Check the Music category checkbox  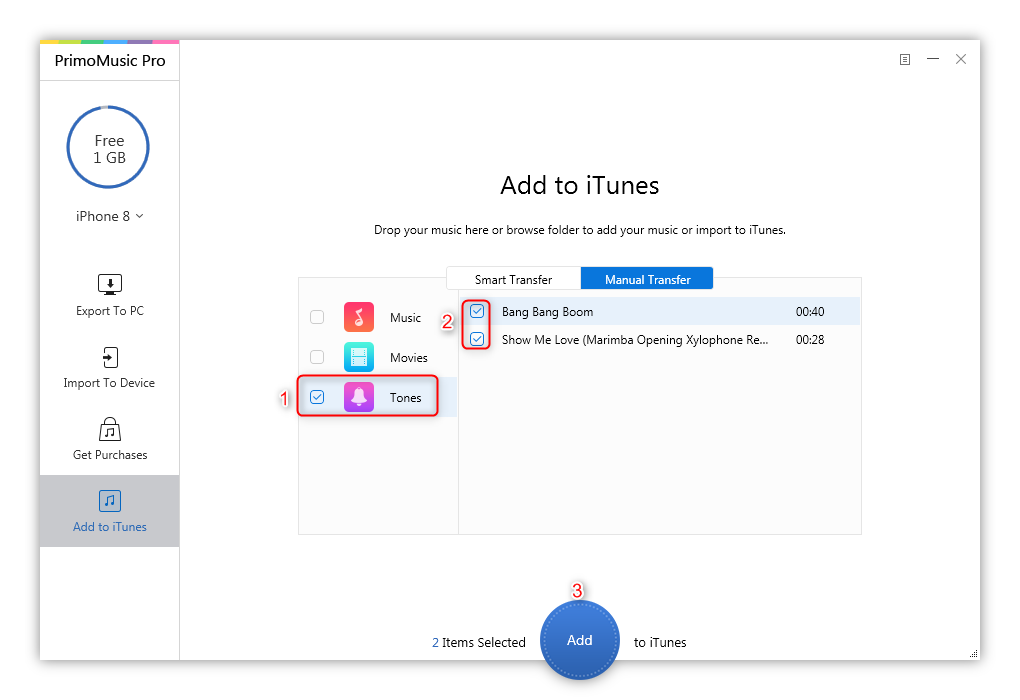point(317,317)
